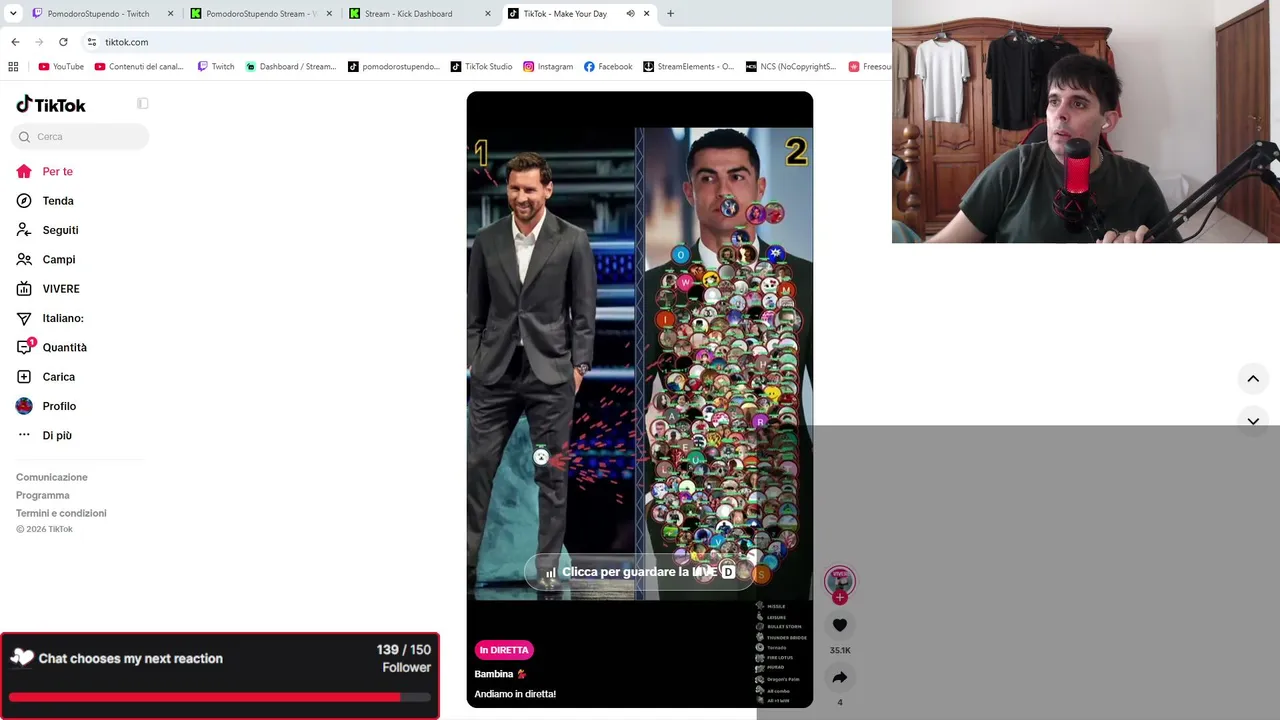The image size is (1280, 720).
Task: Expand the Termini e condizioni section
Action: pyautogui.click(x=61, y=513)
